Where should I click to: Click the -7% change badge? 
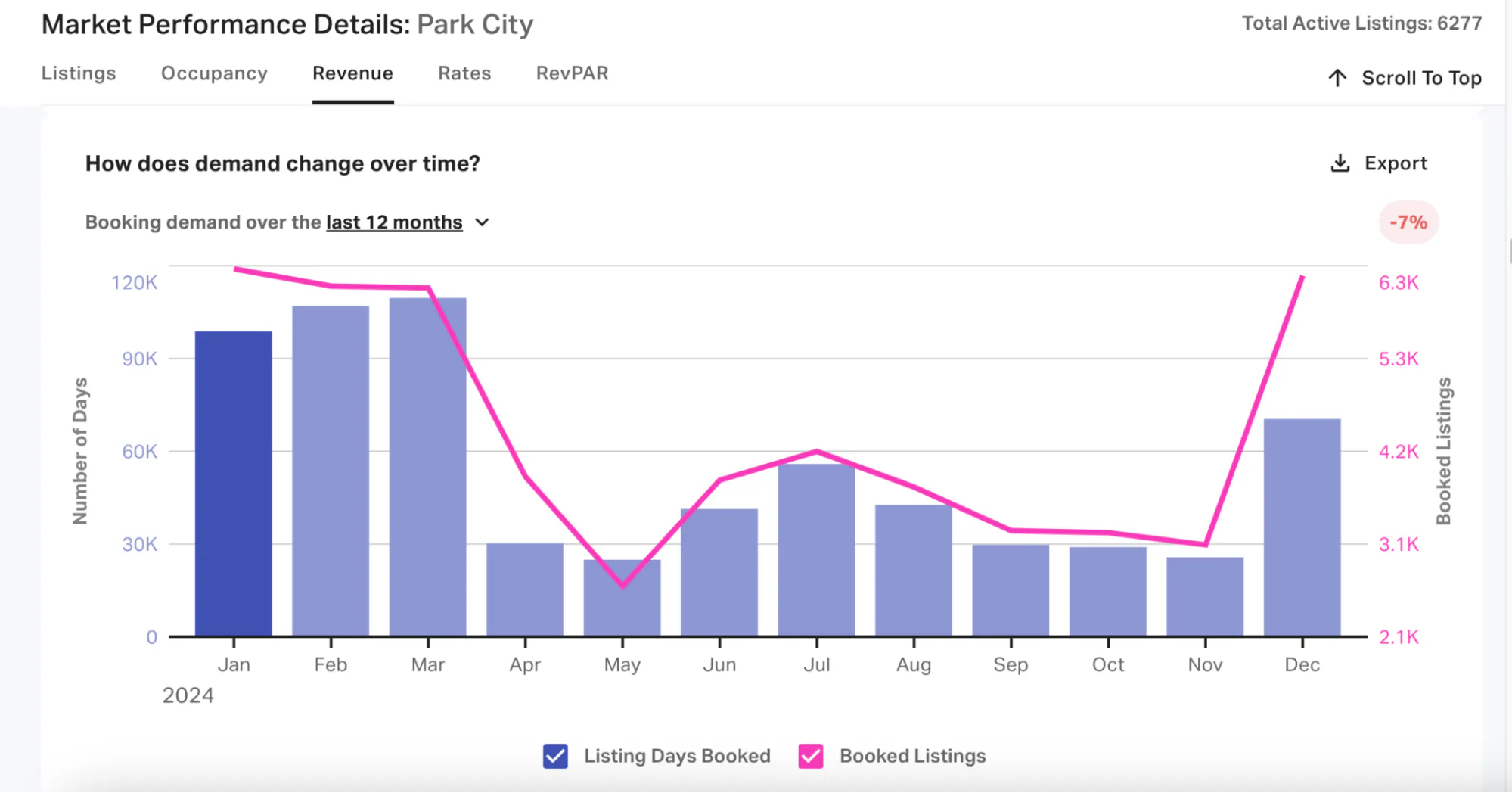1408,222
